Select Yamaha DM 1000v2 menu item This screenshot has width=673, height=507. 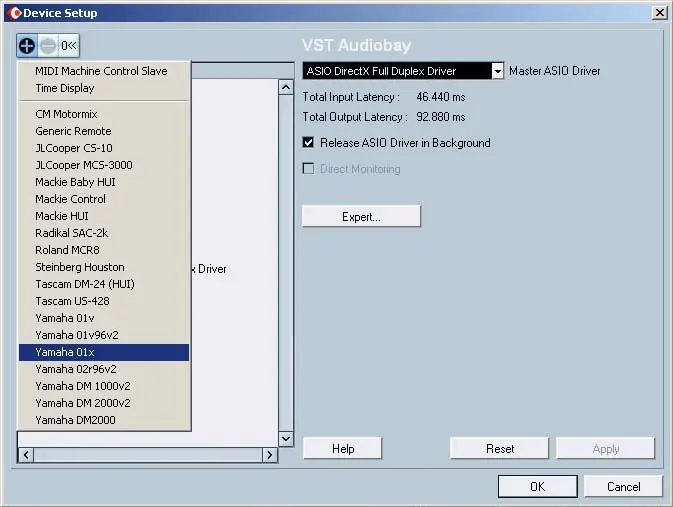[103, 386]
